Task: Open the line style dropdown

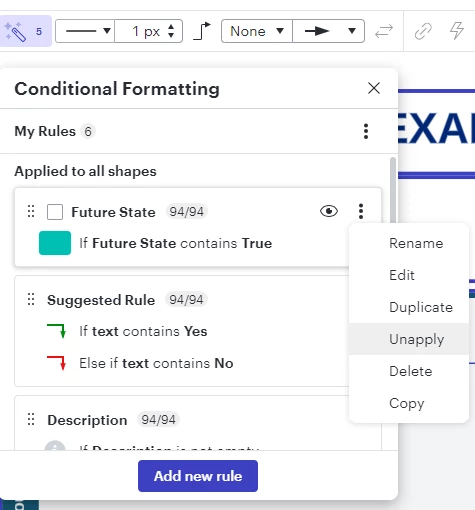Action: 85,31
